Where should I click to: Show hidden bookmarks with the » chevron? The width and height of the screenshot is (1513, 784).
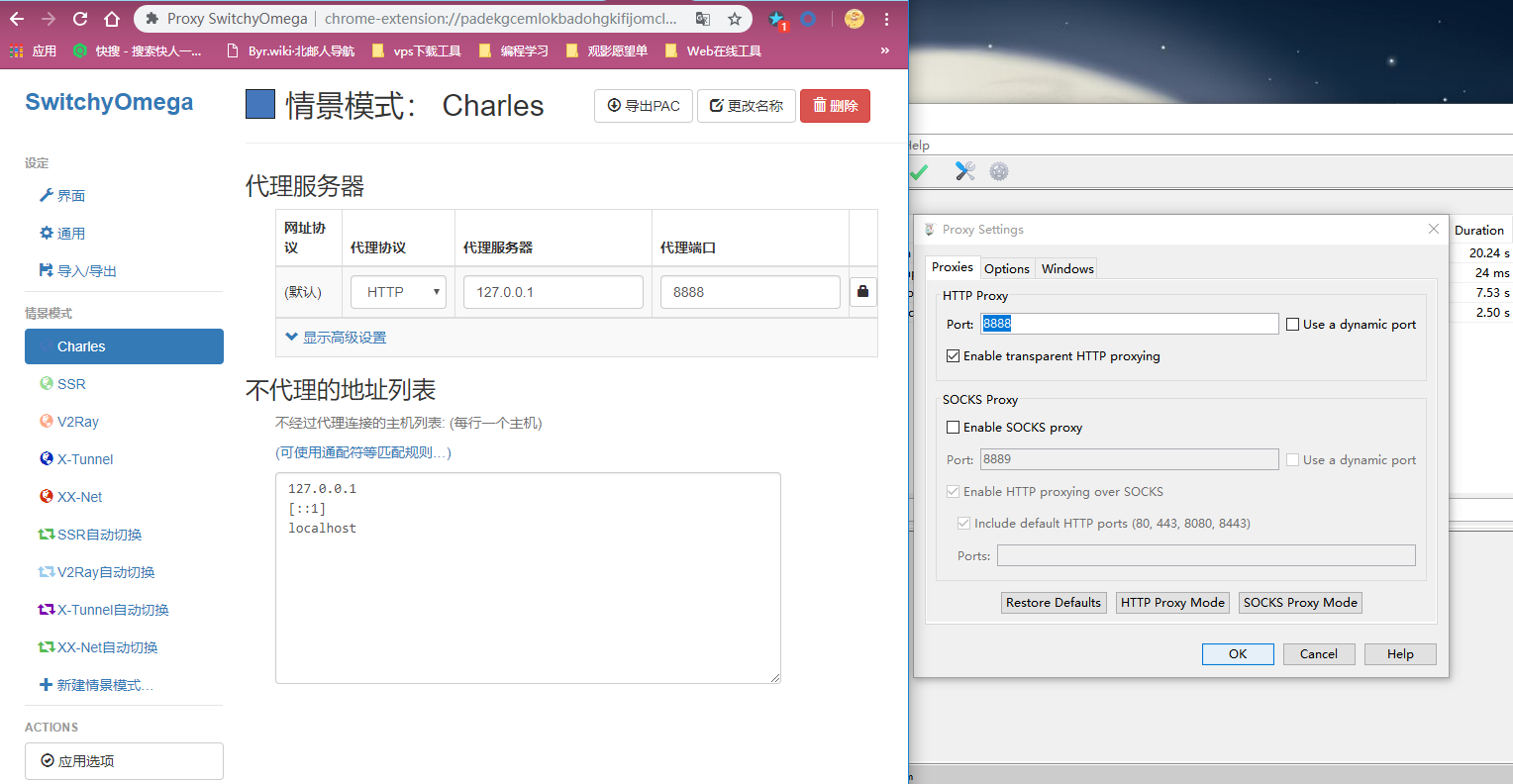pyautogui.click(x=885, y=50)
